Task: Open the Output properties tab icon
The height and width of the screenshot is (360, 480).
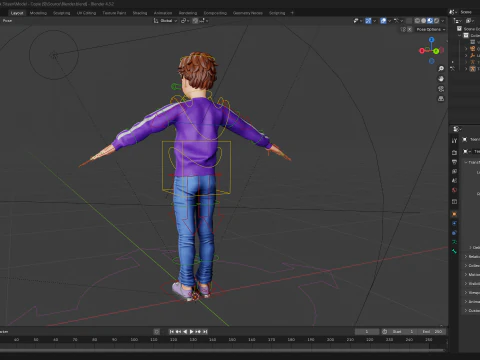Action: 454,162
